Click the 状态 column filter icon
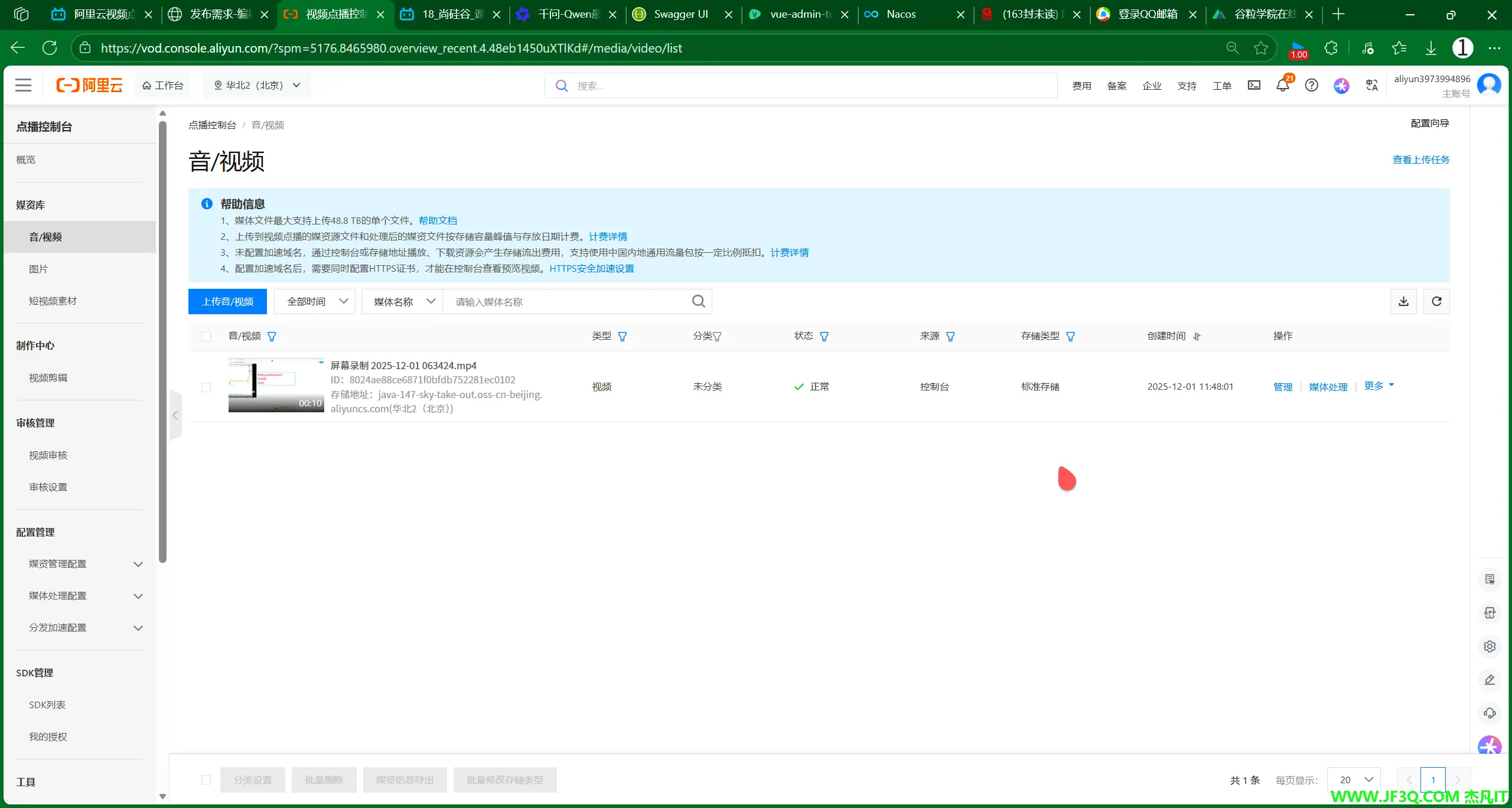 [x=824, y=337]
